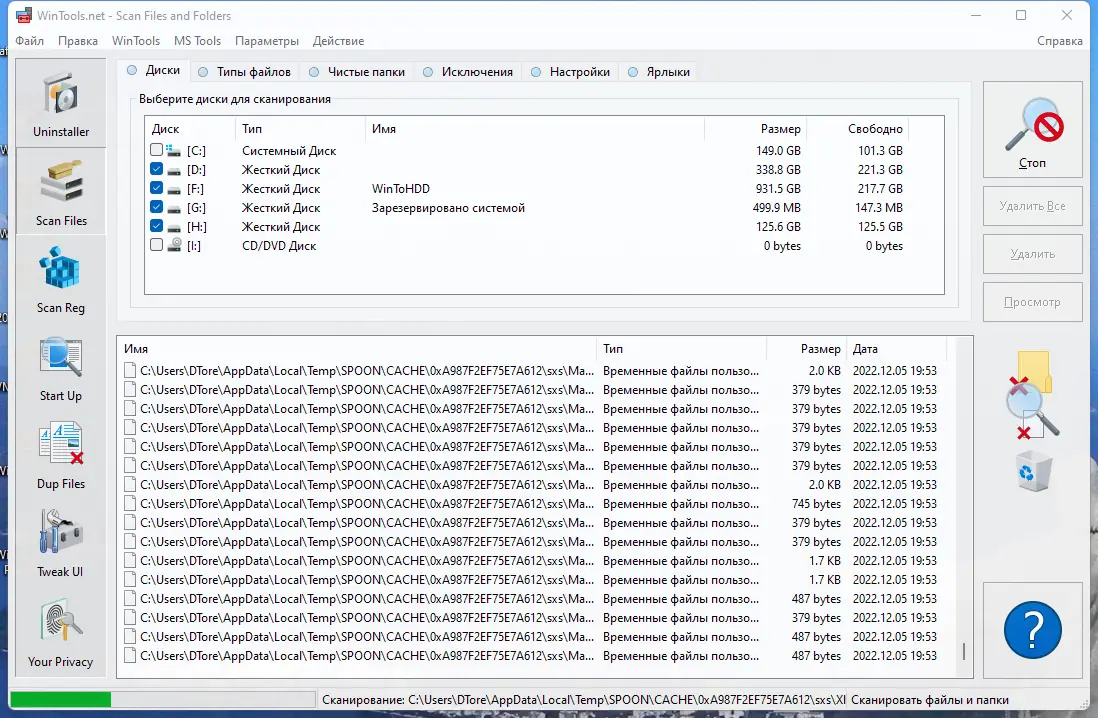Click the drive icon next to [F:]
The height and width of the screenshot is (718, 1098).
pos(174,189)
